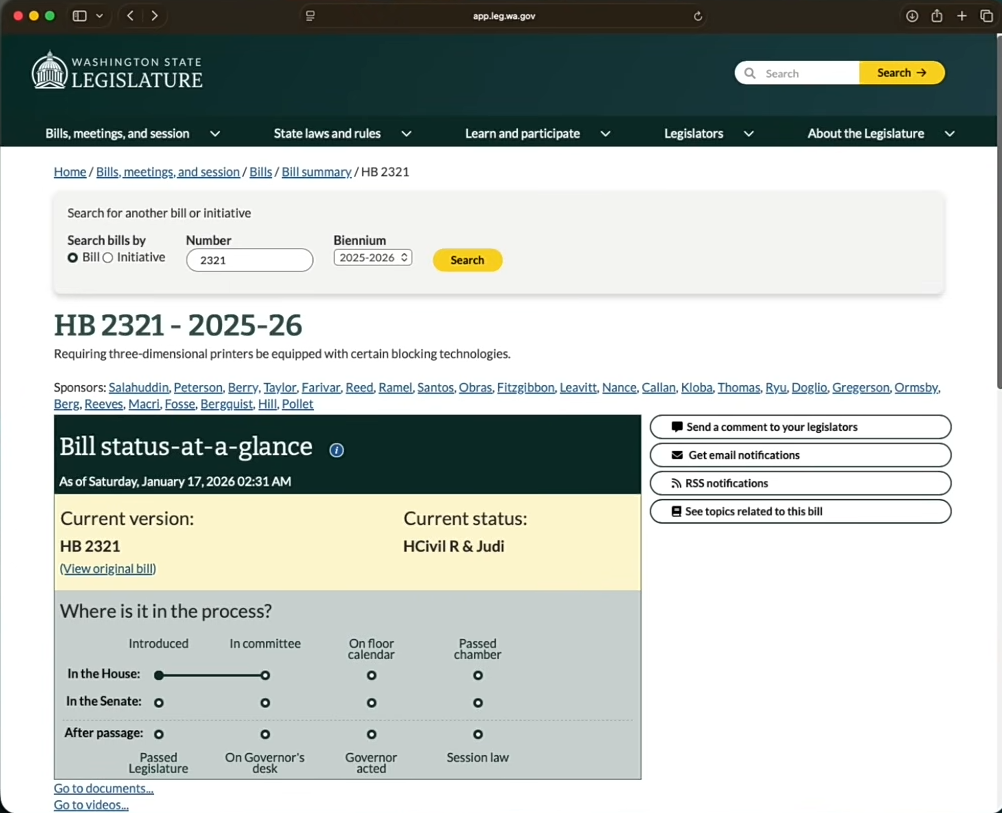Image resolution: width=1003 pixels, height=813 pixels.
Task: Open the Legislators menu
Action: (x=693, y=134)
